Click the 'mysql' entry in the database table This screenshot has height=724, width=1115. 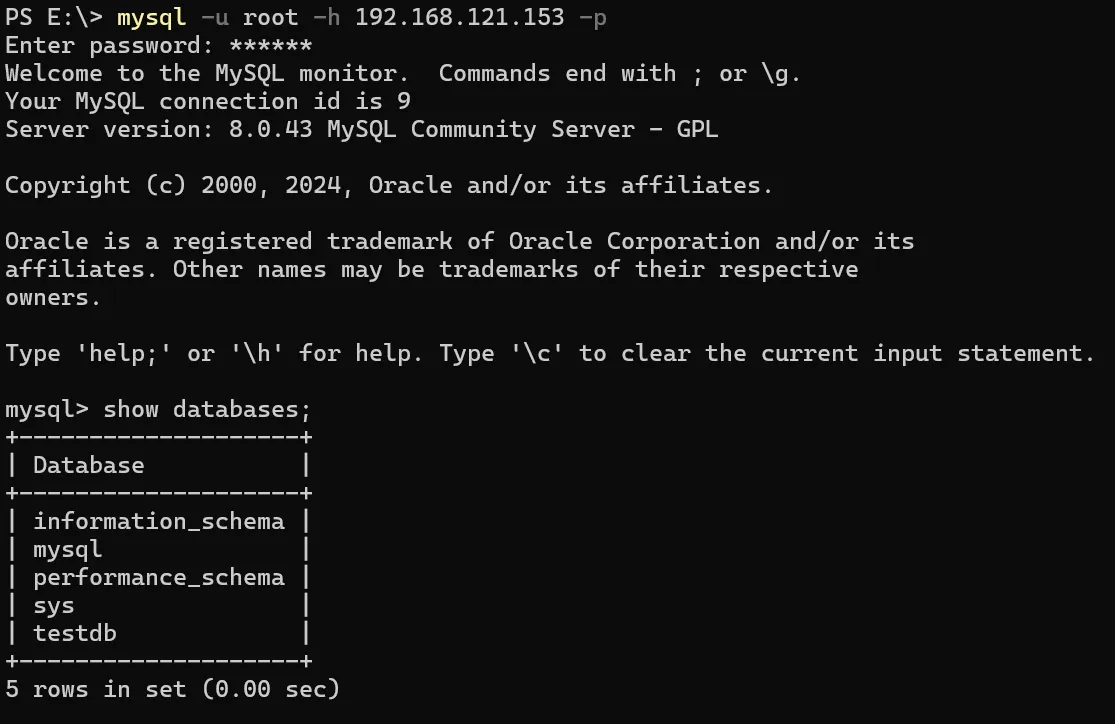coord(68,550)
